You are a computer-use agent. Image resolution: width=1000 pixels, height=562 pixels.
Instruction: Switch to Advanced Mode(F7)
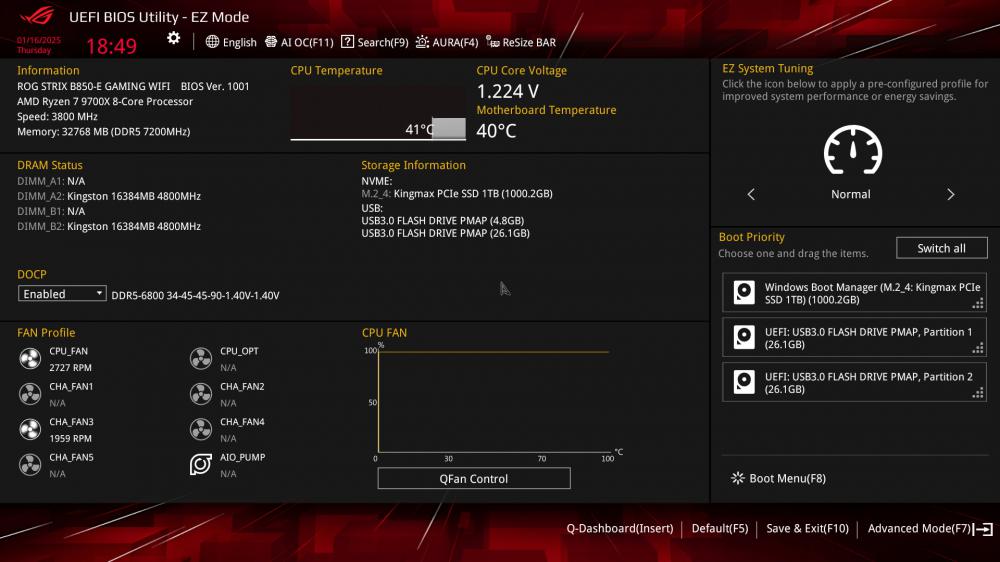tap(930, 528)
